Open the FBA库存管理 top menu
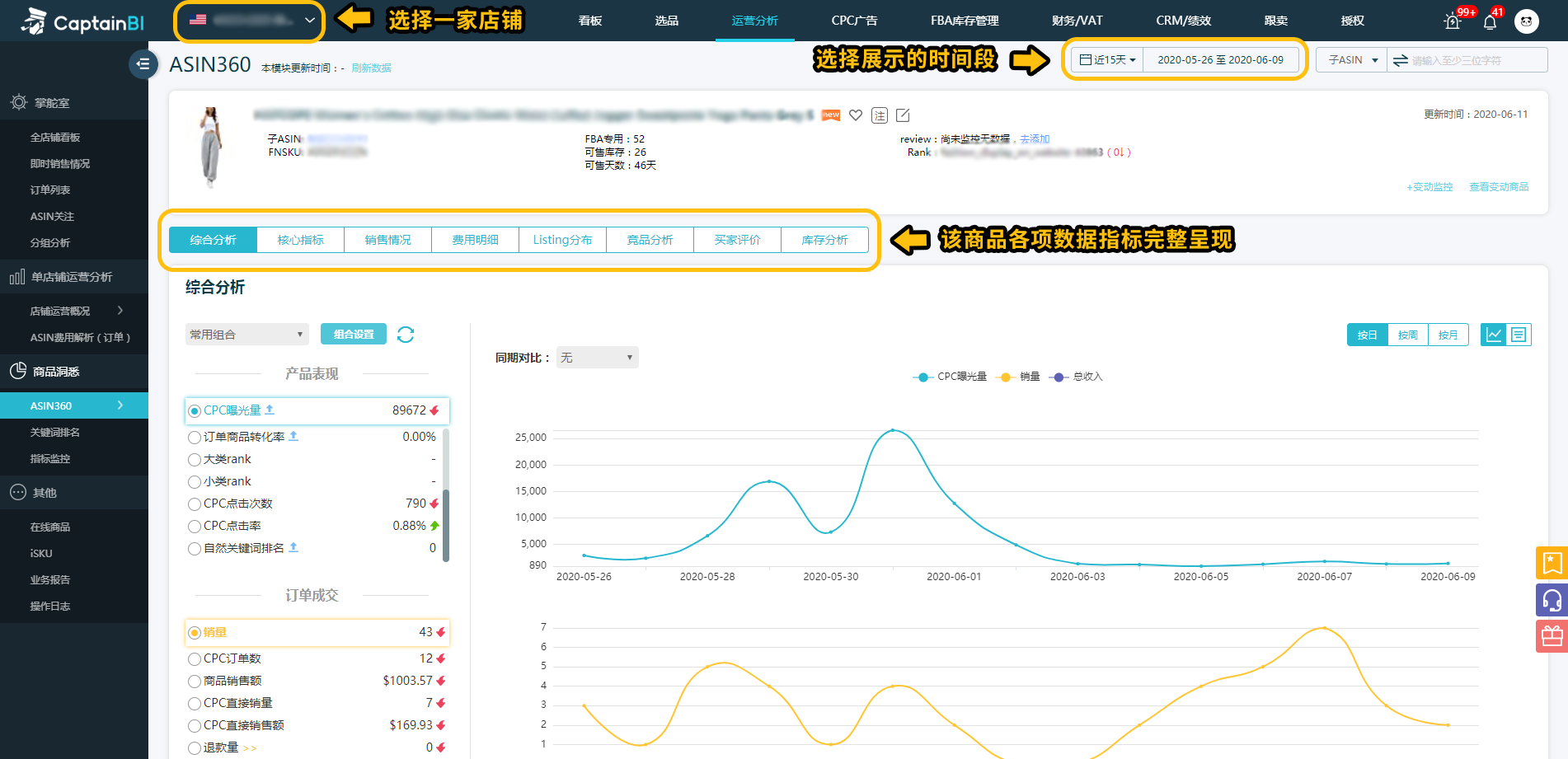 tap(965, 21)
